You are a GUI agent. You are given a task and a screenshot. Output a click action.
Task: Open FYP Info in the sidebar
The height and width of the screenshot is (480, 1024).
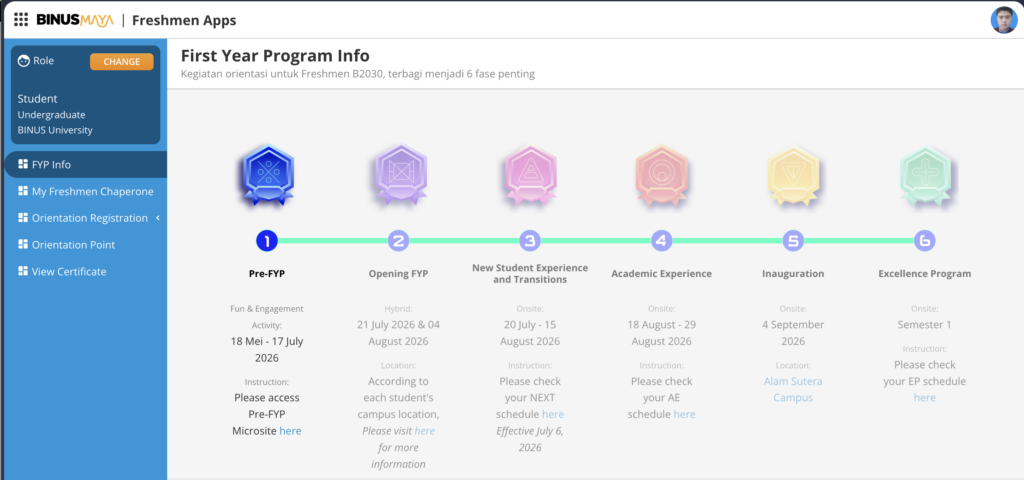[85, 165]
